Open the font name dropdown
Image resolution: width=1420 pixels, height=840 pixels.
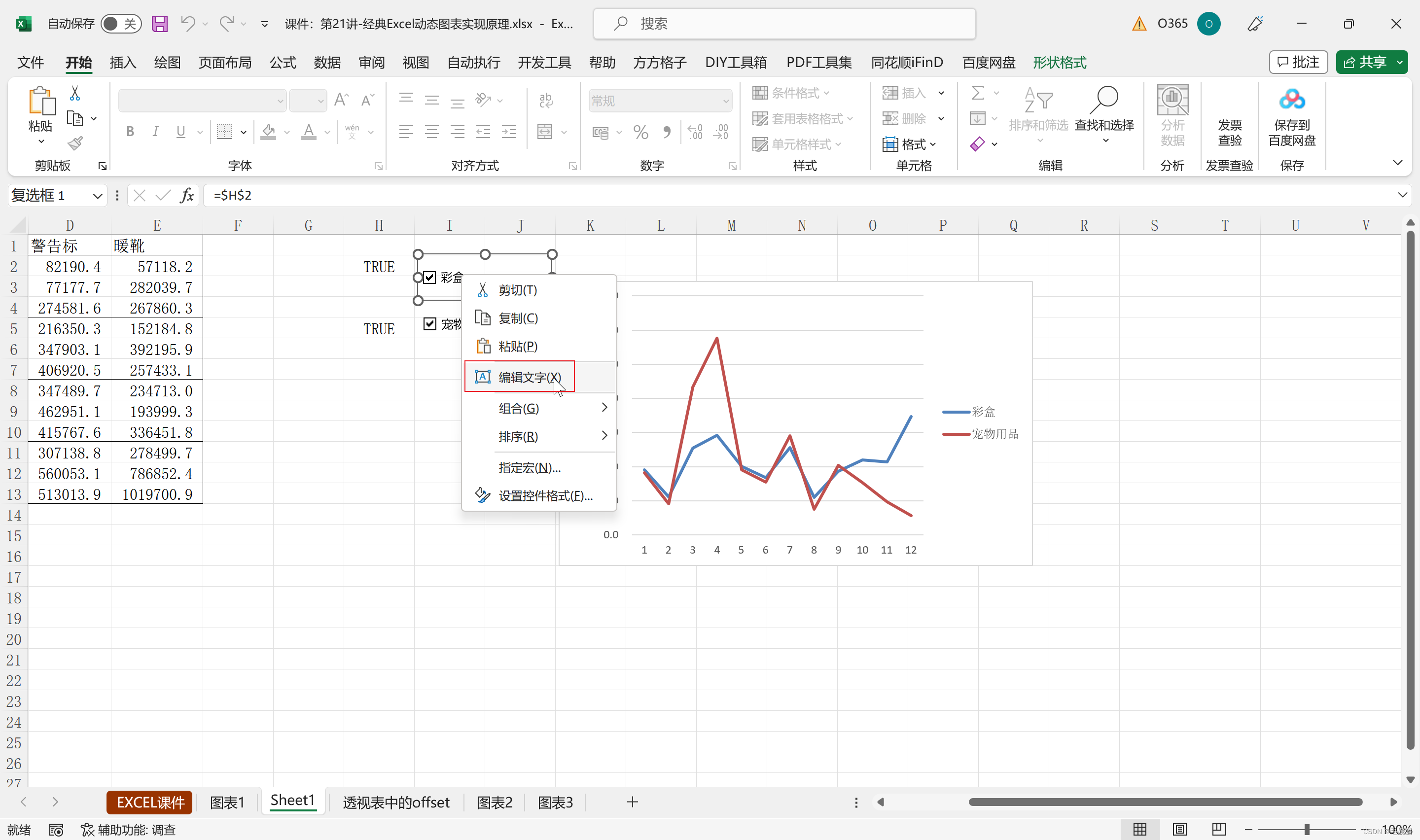pyautogui.click(x=280, y=102)
